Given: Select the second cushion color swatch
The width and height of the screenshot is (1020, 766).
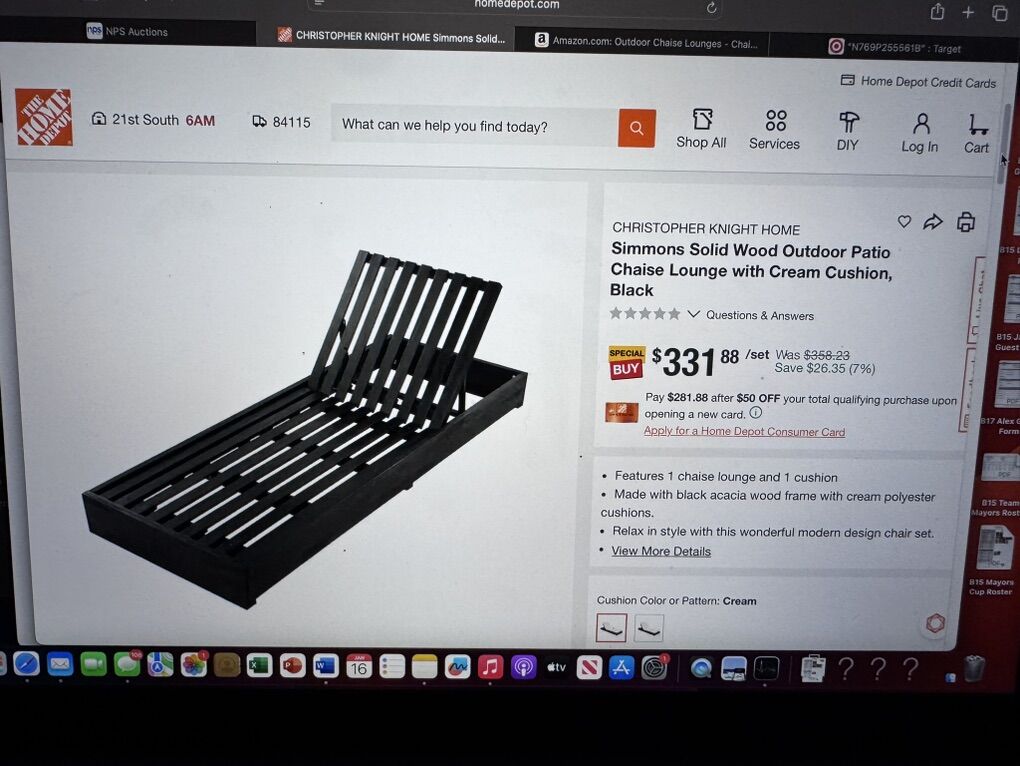Looking at the screenshot, I should tap(649, 629).
